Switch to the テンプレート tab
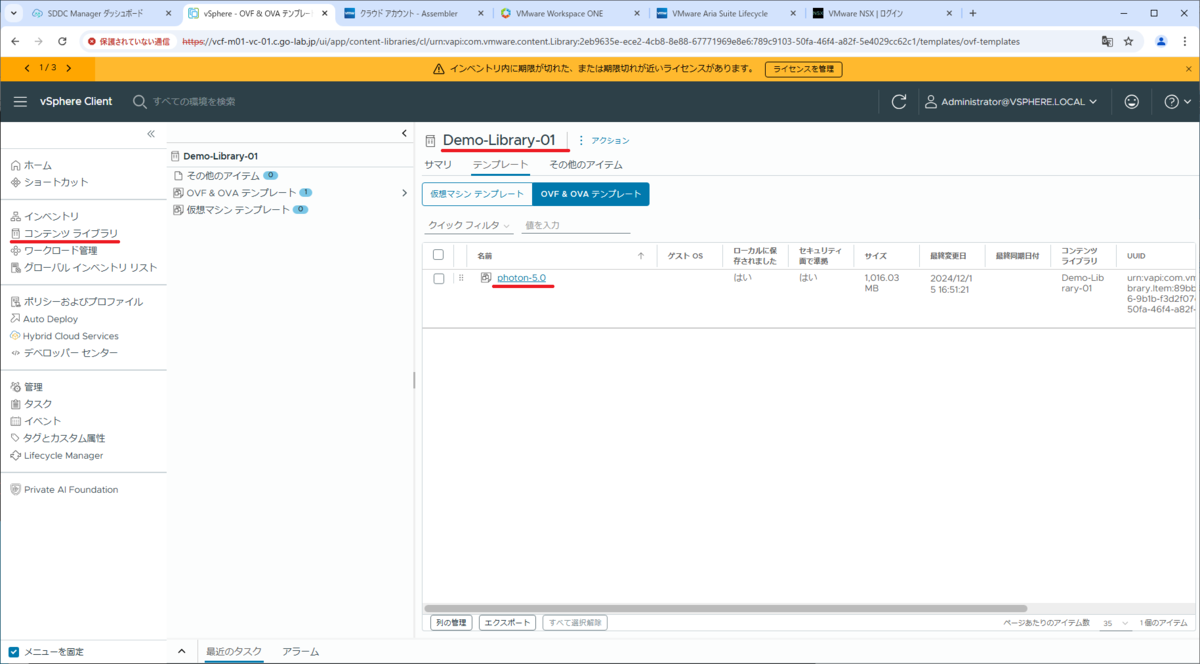Image resolution: width=1200 pixels, height=664 pixels. coord(501,165)
